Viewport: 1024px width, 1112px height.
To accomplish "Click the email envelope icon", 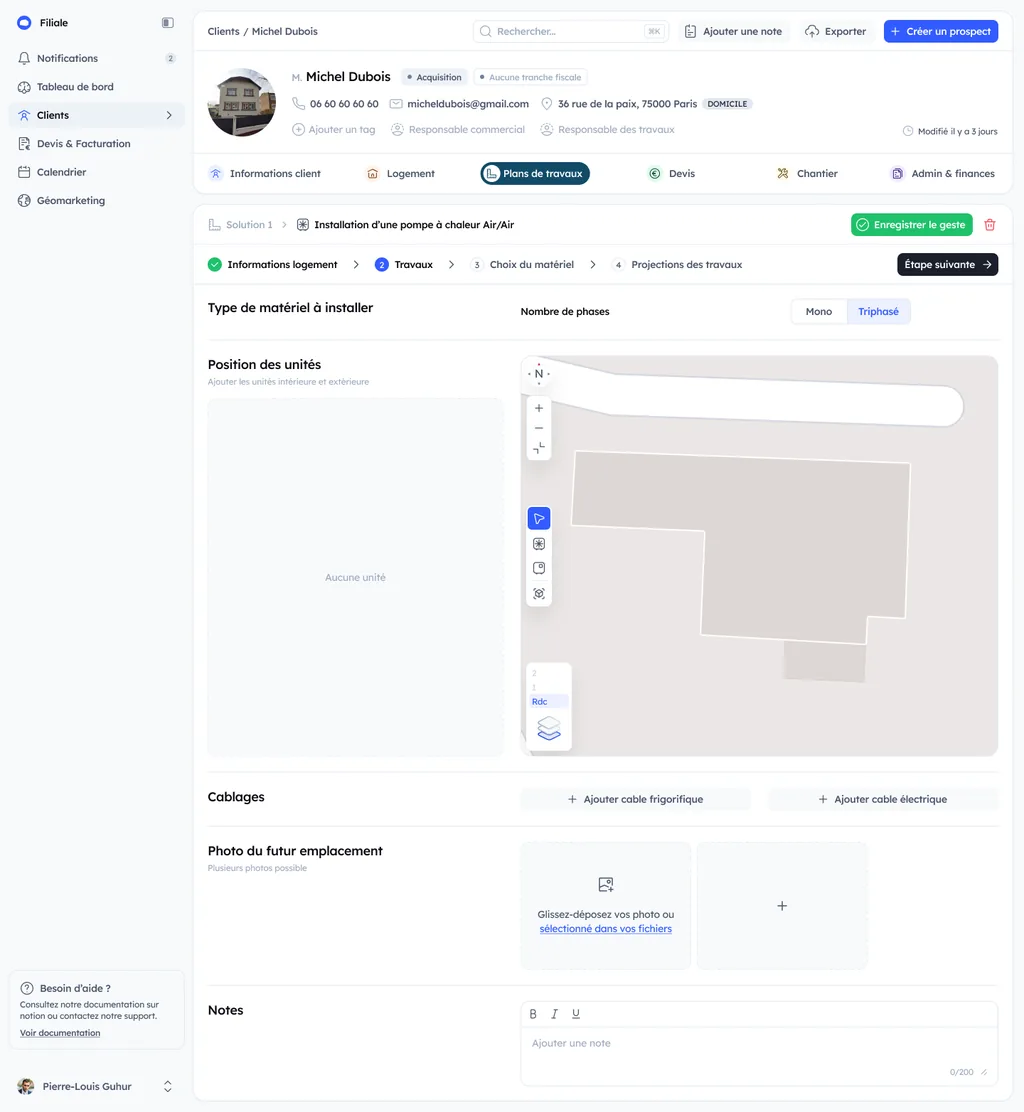I will click(396, 104).
